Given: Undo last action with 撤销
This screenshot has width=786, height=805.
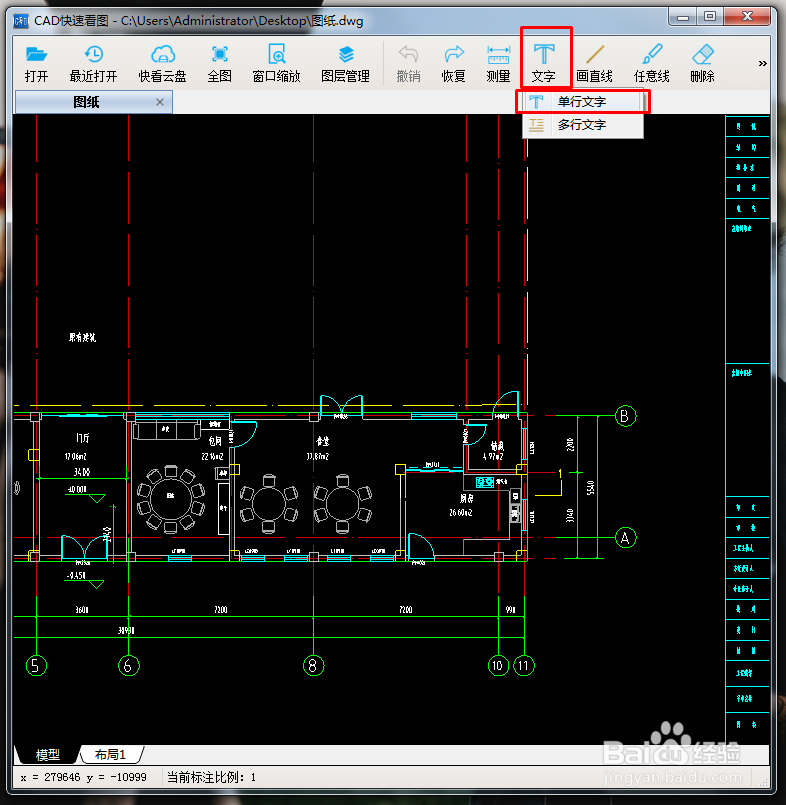Looking at the screenshot, I should (x=409, y=64).
